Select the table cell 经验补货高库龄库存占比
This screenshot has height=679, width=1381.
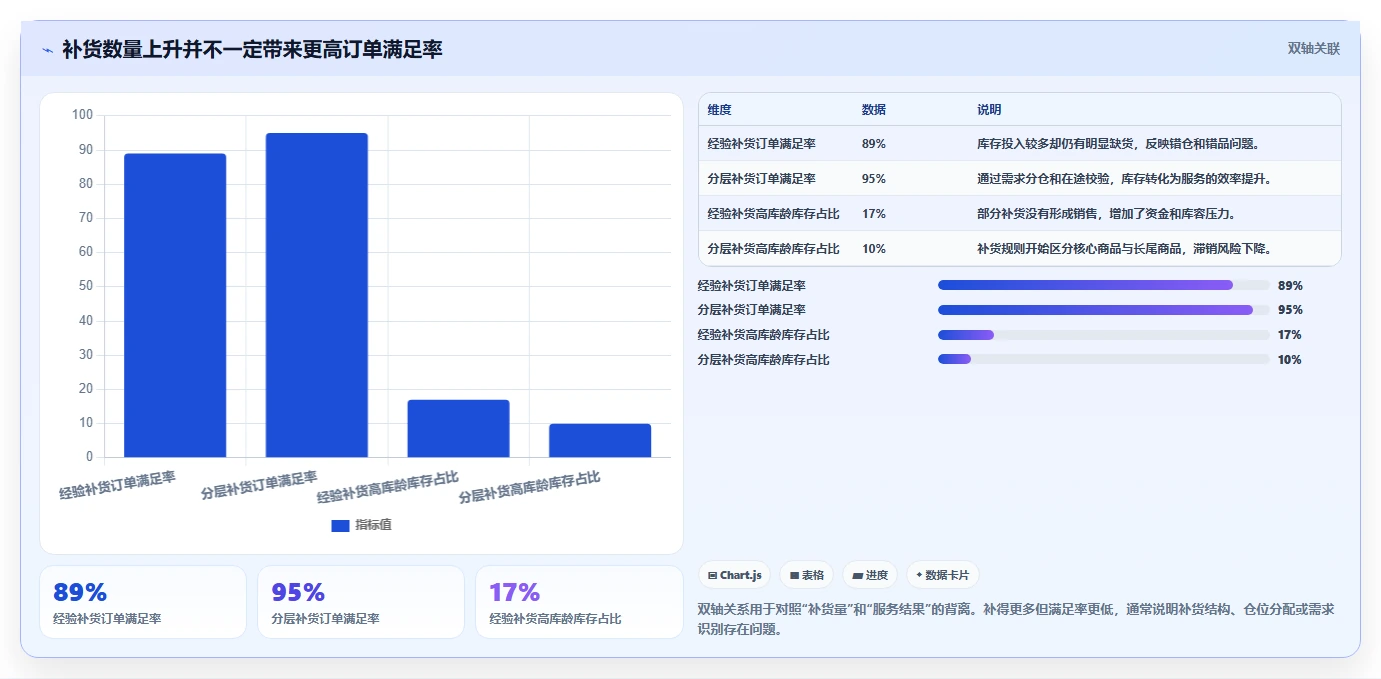tap(773, 214)
